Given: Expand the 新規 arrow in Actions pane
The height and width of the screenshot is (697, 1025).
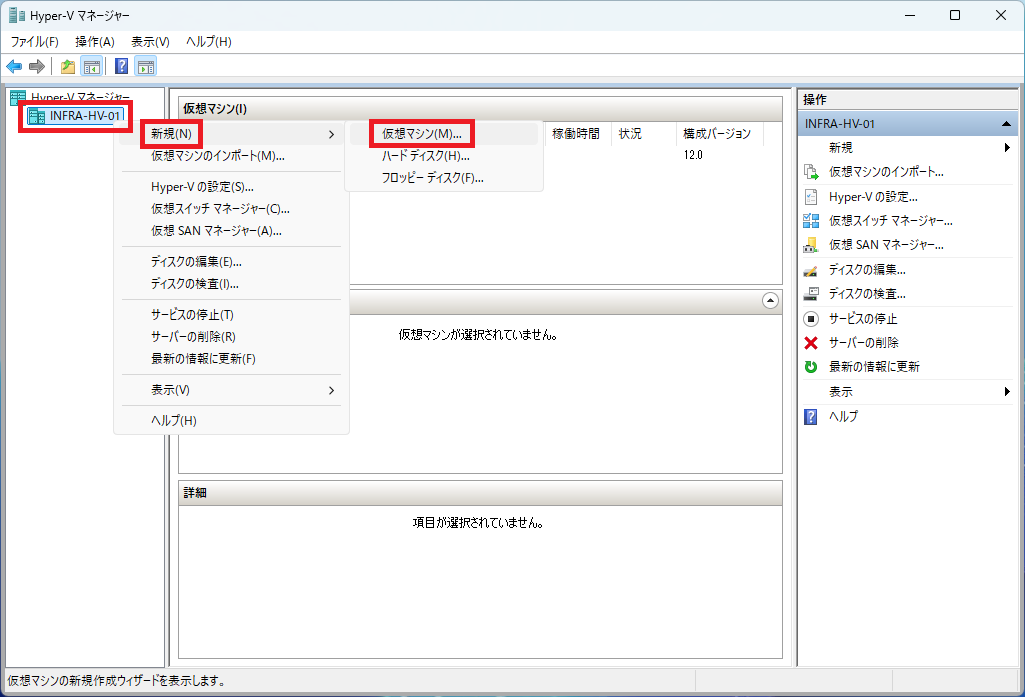Looking at the screenshot, I should [x=1007, y=148].
